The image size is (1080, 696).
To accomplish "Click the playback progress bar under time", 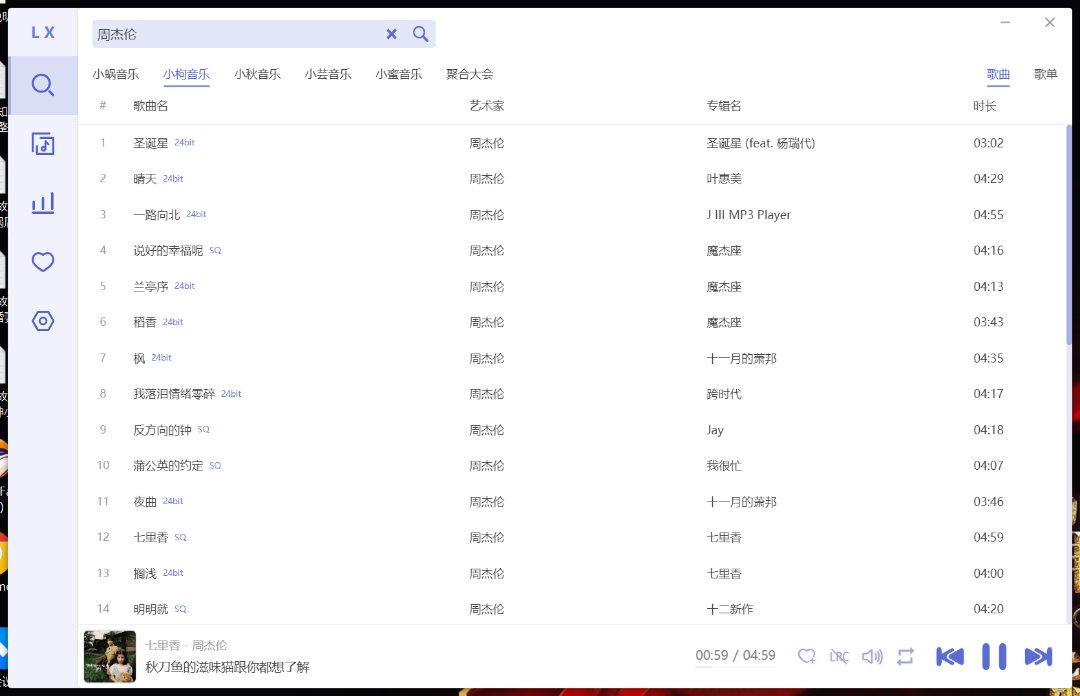I will pyautogui.click(x=735, y=667).
